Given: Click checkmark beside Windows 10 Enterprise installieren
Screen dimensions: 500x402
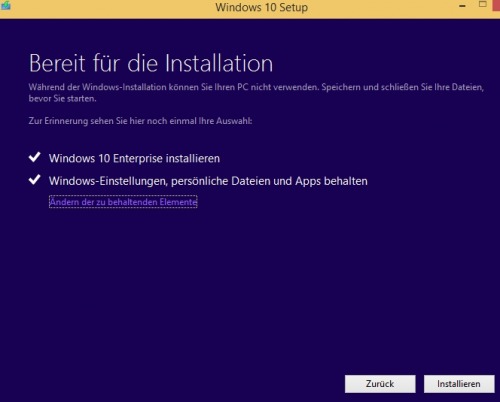Looking at the screenshot, I should pos(35,157).
